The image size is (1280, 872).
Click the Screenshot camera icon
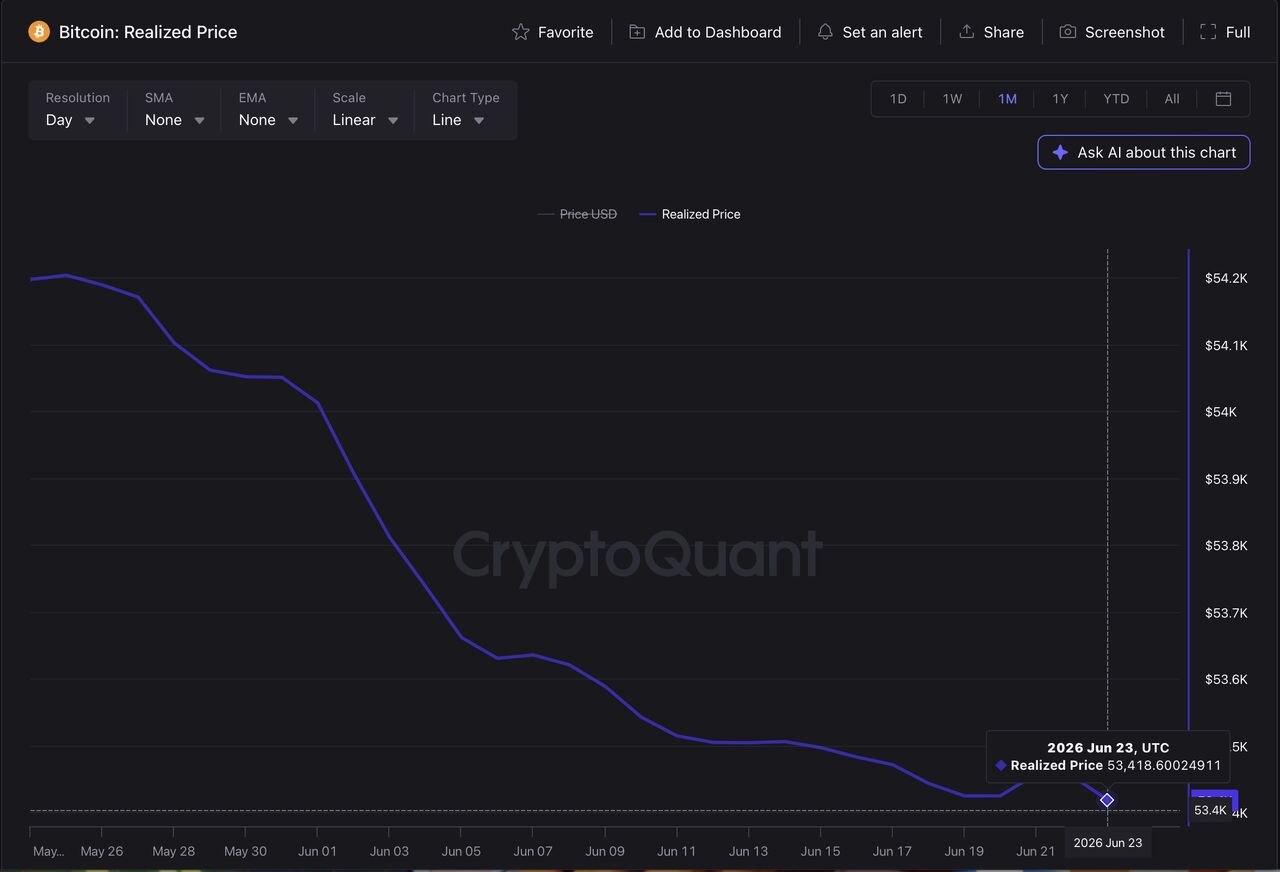(x=1068, y=32)
